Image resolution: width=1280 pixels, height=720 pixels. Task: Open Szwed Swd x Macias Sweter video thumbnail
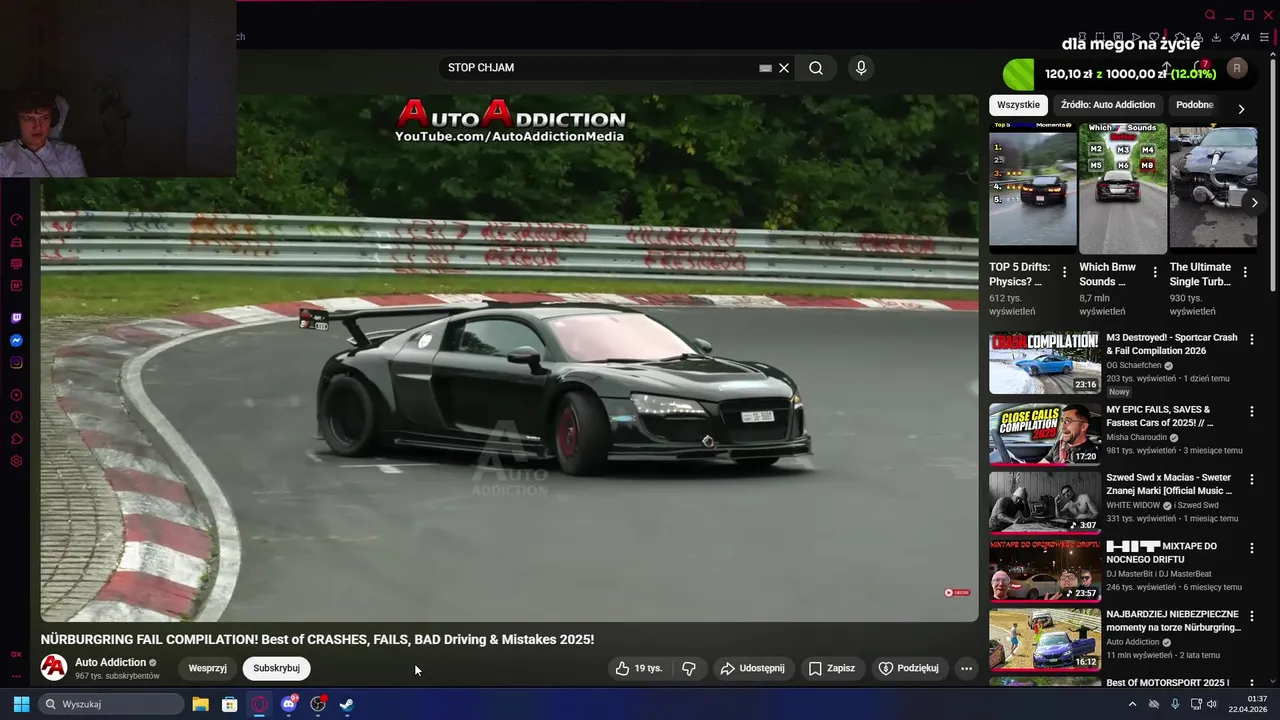pos(1045,501)
